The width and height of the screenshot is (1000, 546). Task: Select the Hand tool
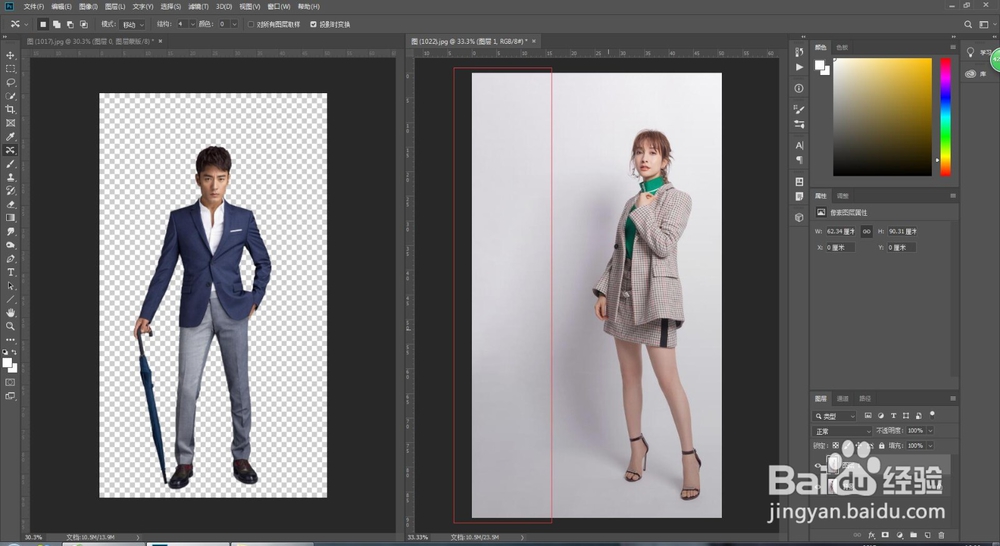(x=11, y=312)
